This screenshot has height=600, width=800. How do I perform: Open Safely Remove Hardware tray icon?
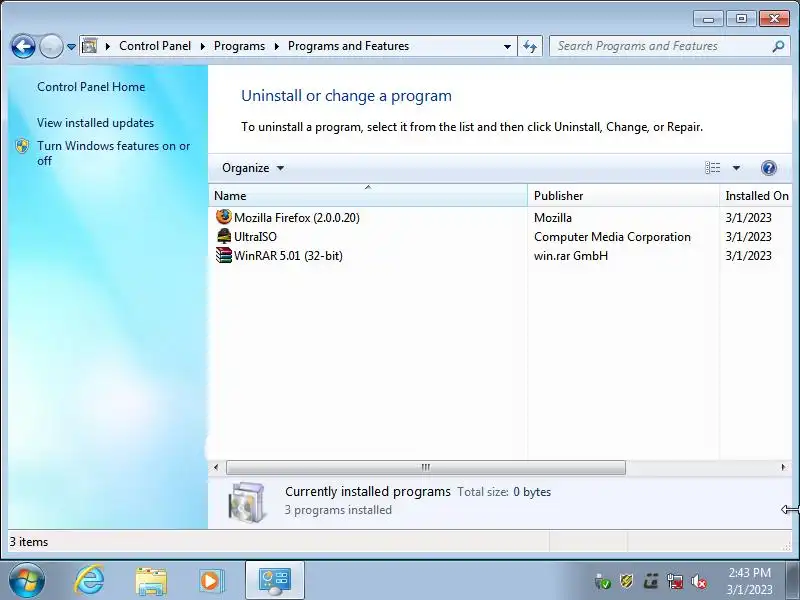coord(603,581)
